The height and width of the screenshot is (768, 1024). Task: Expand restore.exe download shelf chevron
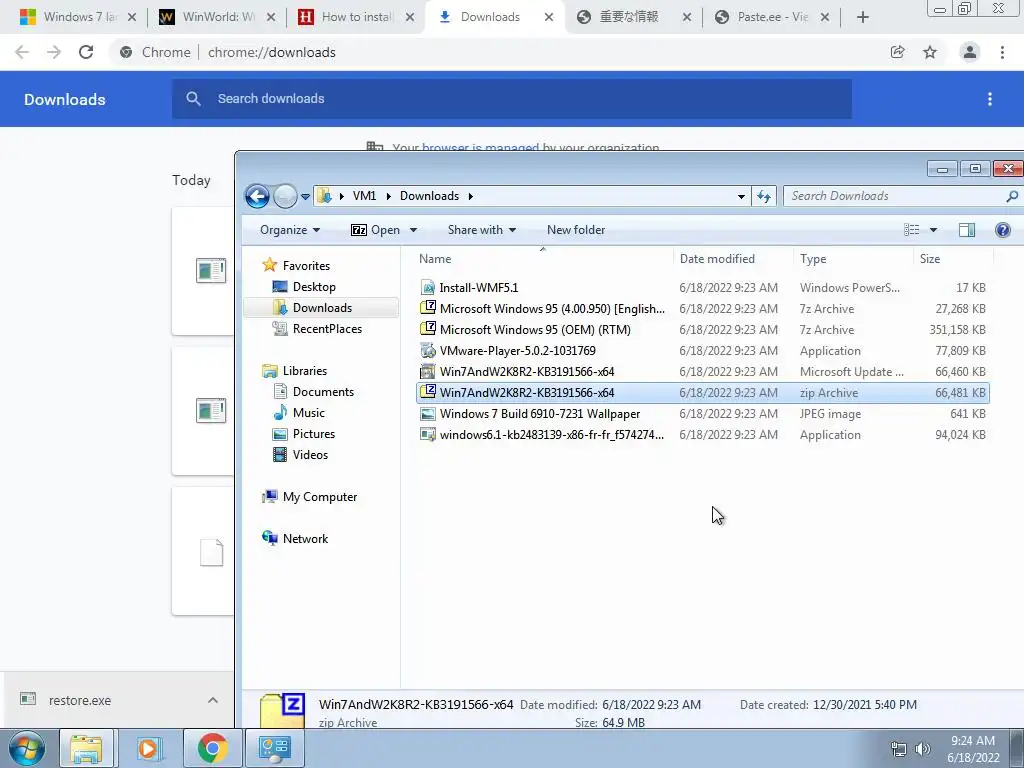click(x=213, y=700)
